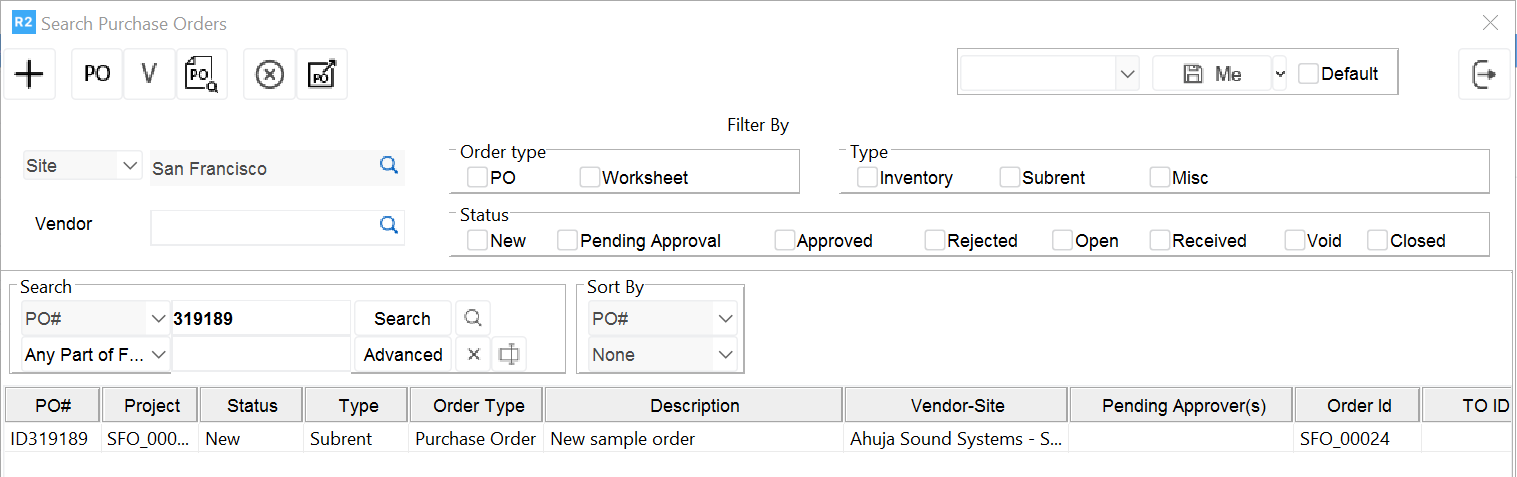Image resolution: width=1517 pixels, height=477 pixels.
Task: Click the Vendor lookup magnifier icon
Action: 389,225
